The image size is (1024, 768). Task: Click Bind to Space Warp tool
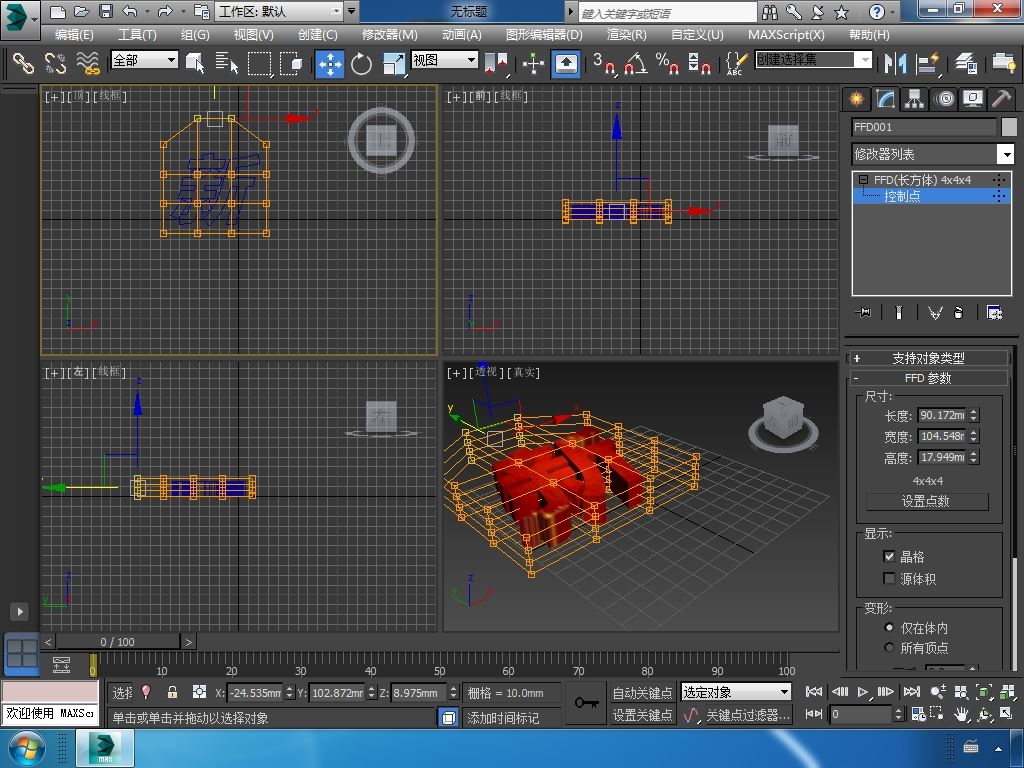[88, 63]
